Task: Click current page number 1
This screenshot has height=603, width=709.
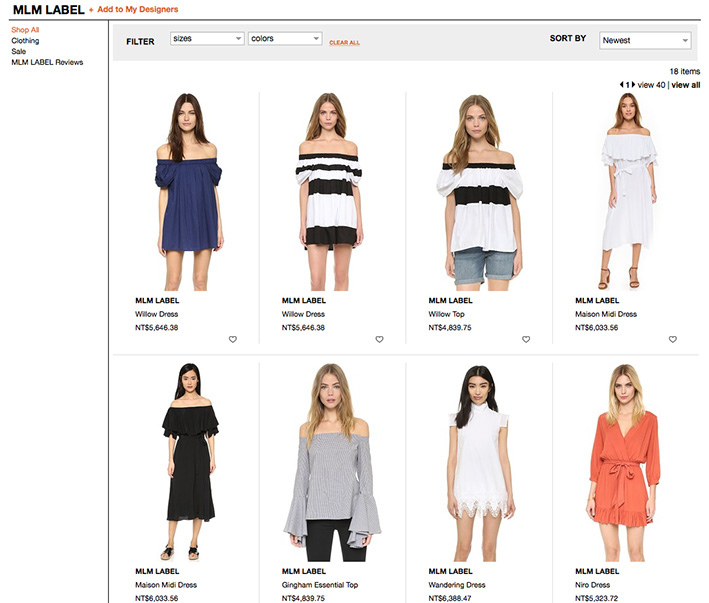Action: 628,85
